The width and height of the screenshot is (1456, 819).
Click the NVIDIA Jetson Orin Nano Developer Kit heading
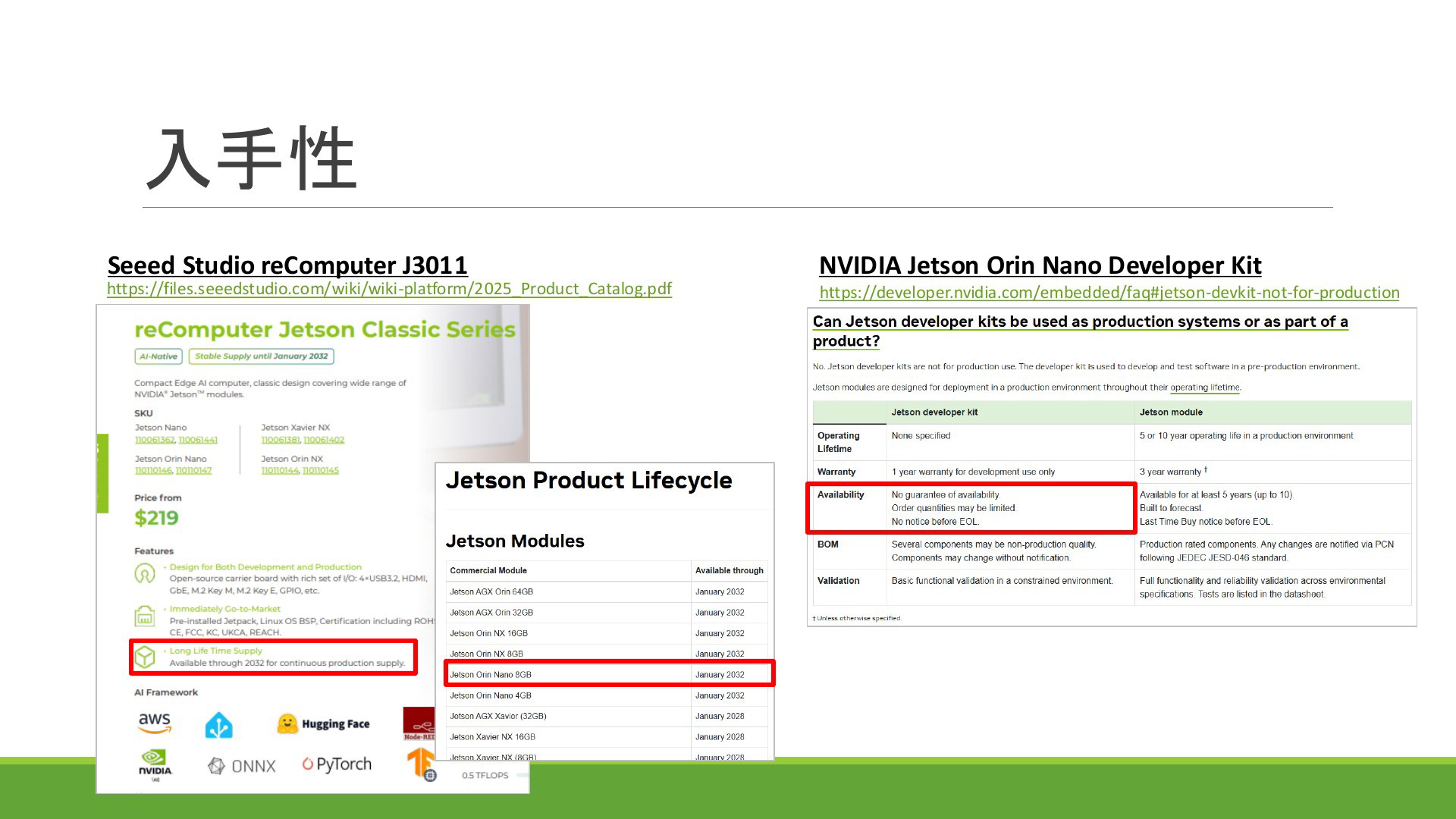pos(1040,265)
